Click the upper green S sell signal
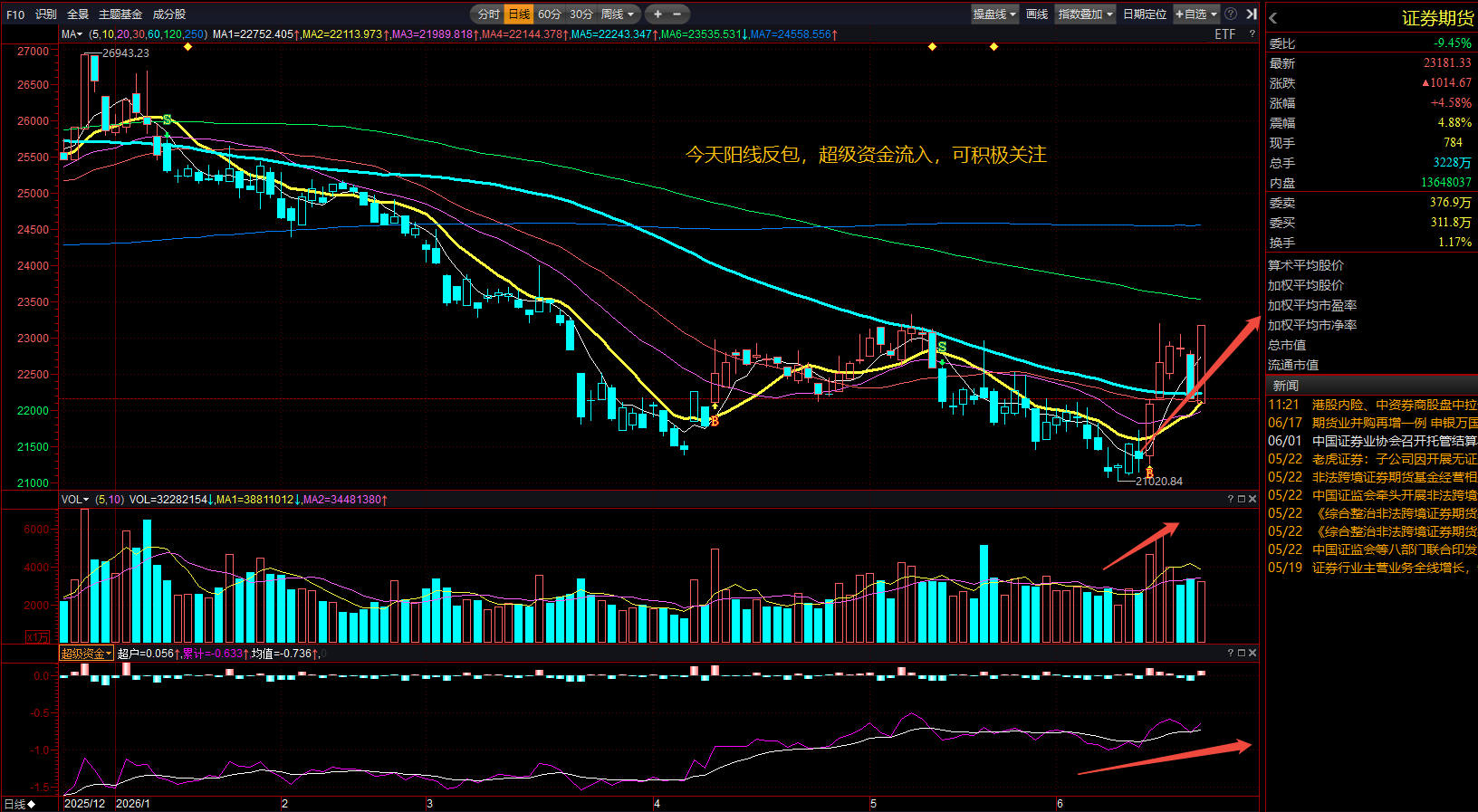The width and height of the screenshot is (1478, 812). [x=167, y=120]
